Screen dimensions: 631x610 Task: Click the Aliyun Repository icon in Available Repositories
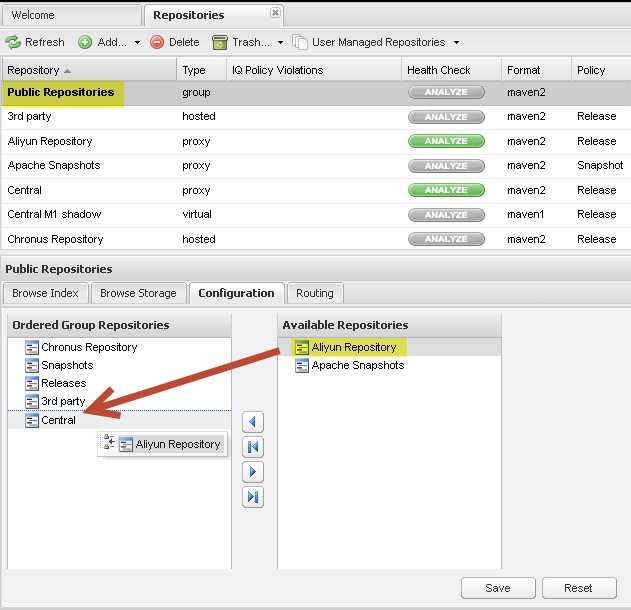coord(302,347)
